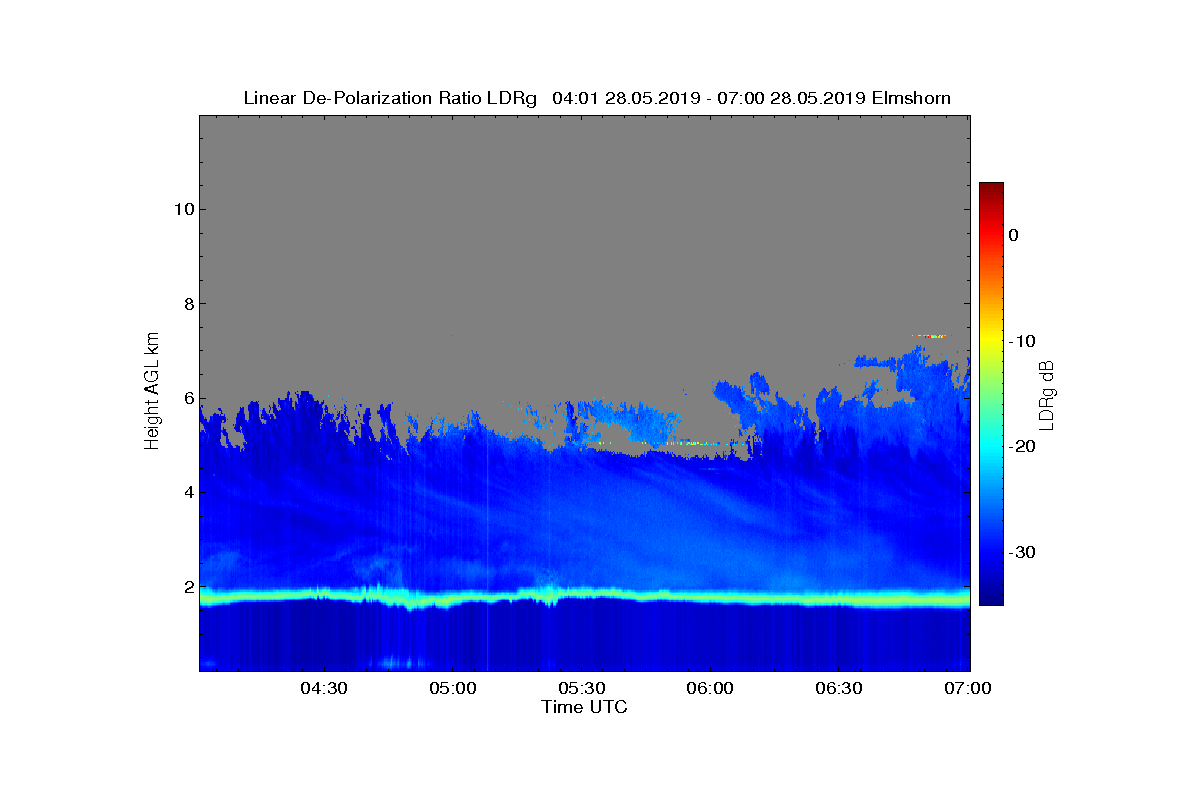Click the '05:00' time tick label
Image resolution: width=1200 pixels, height=800 pixels.
[x=452, y=689]
